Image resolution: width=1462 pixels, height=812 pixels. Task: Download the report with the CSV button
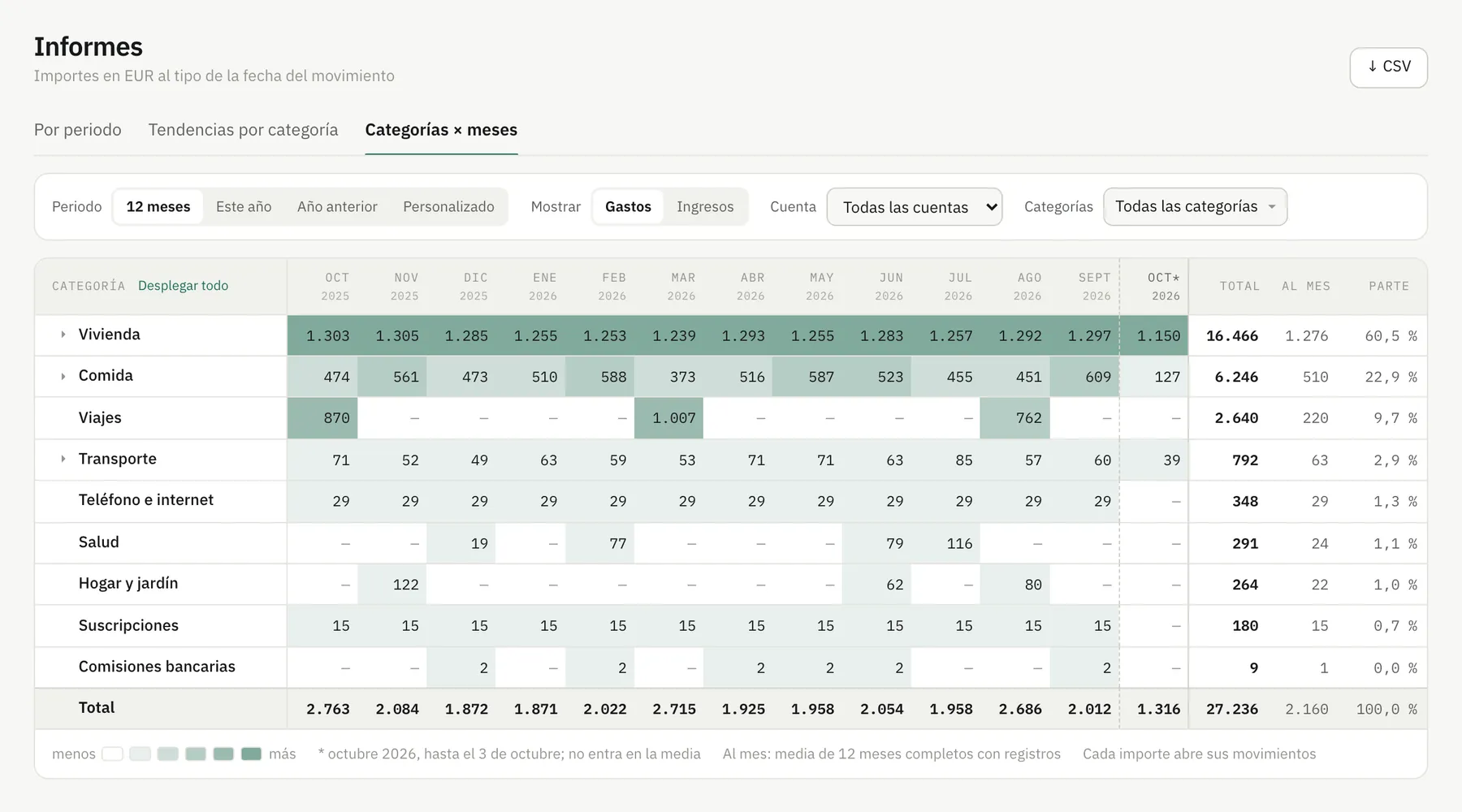1388,67
